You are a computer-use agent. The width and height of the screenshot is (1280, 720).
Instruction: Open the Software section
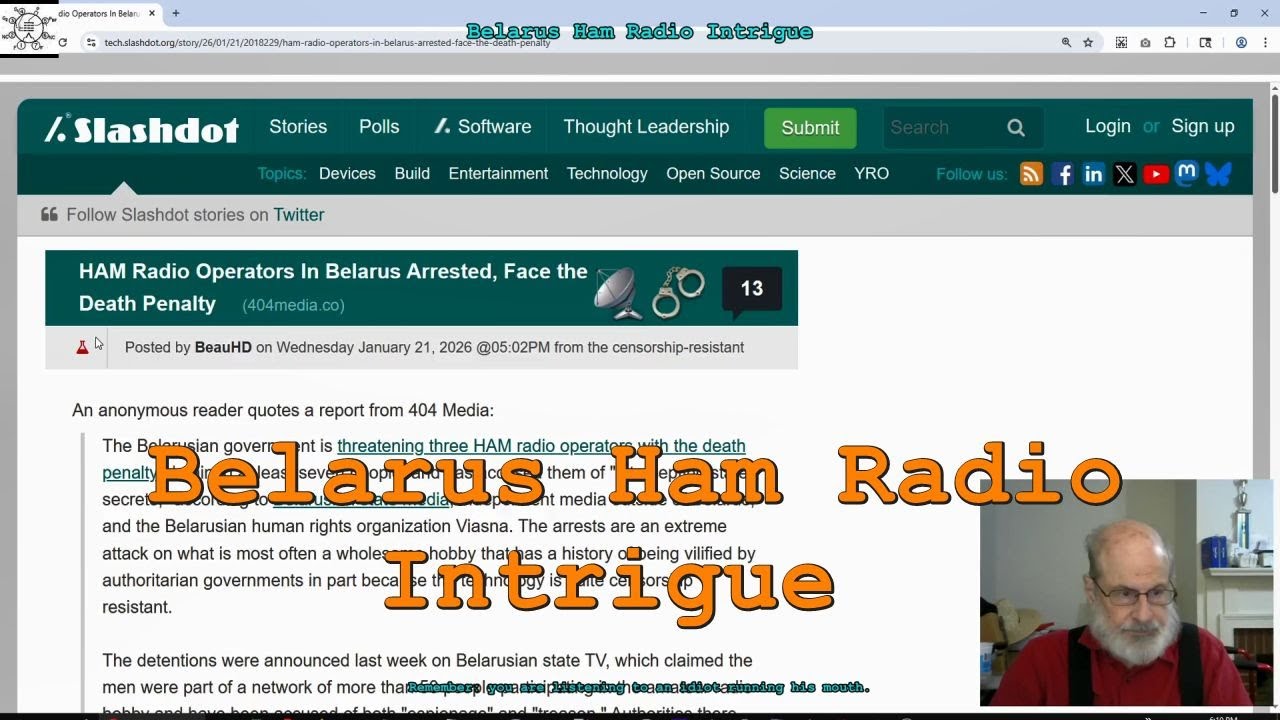[483, 127]
